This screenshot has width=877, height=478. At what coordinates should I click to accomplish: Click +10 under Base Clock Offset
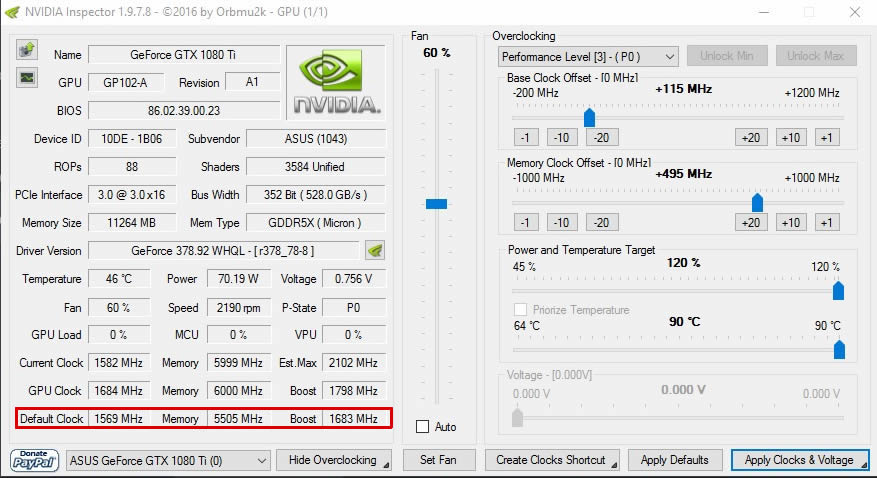pos(791,137)
